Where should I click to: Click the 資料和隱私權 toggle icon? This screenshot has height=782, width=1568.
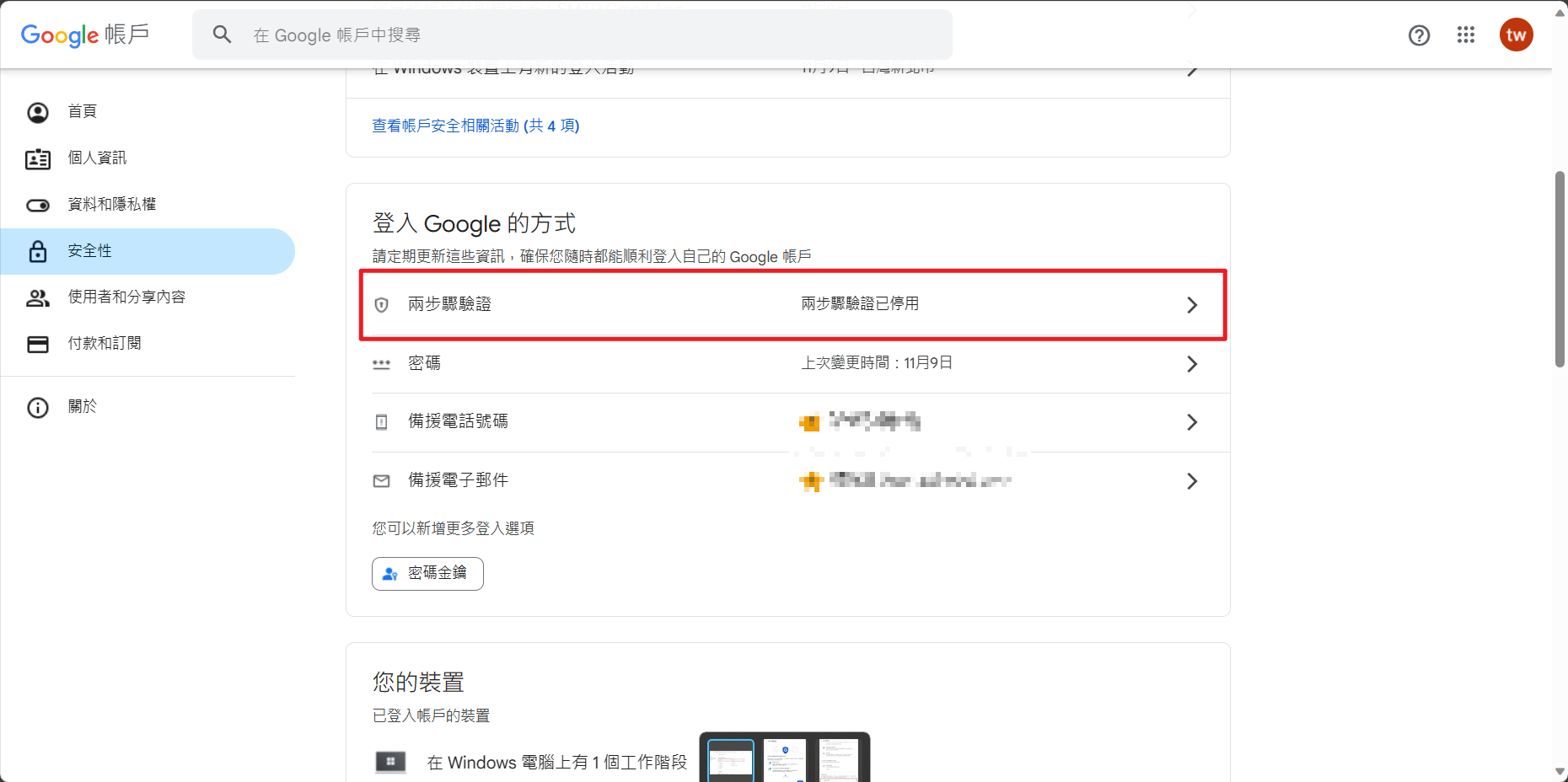pos(38,205)
